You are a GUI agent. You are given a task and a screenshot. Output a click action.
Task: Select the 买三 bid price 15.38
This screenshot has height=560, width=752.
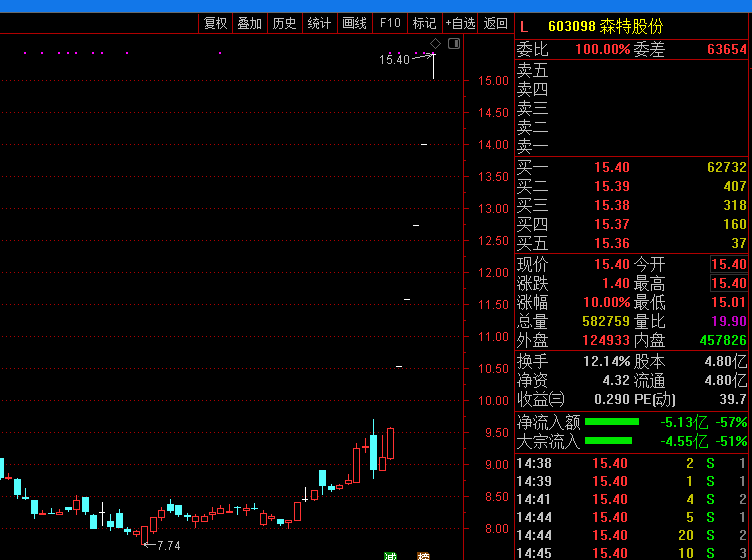coord(611,205)
